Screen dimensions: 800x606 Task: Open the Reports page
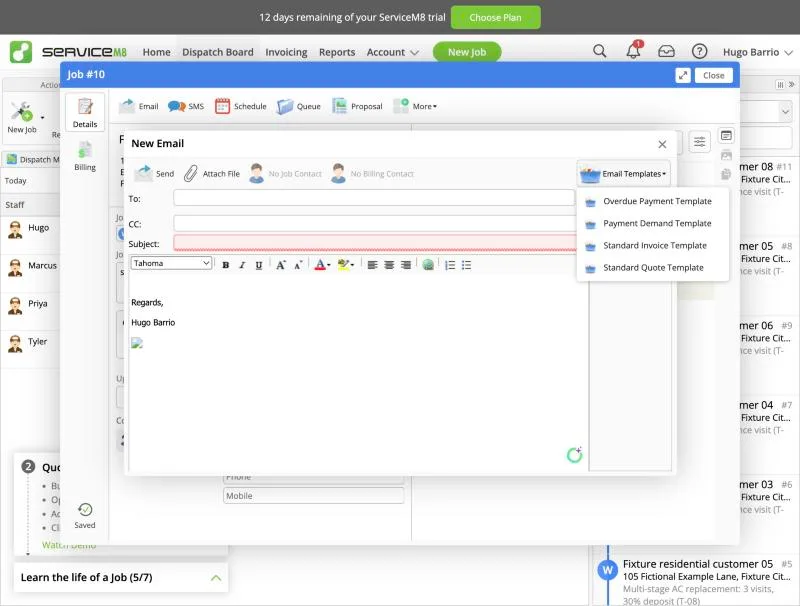click(337, 52)
